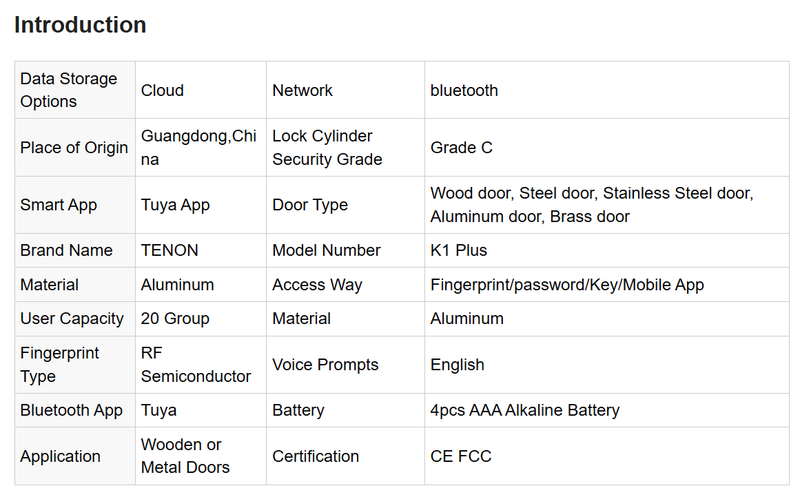The height and width of the screenshot is (491, 800).
Task: Click the Tuya App cell
Action: 176,205
